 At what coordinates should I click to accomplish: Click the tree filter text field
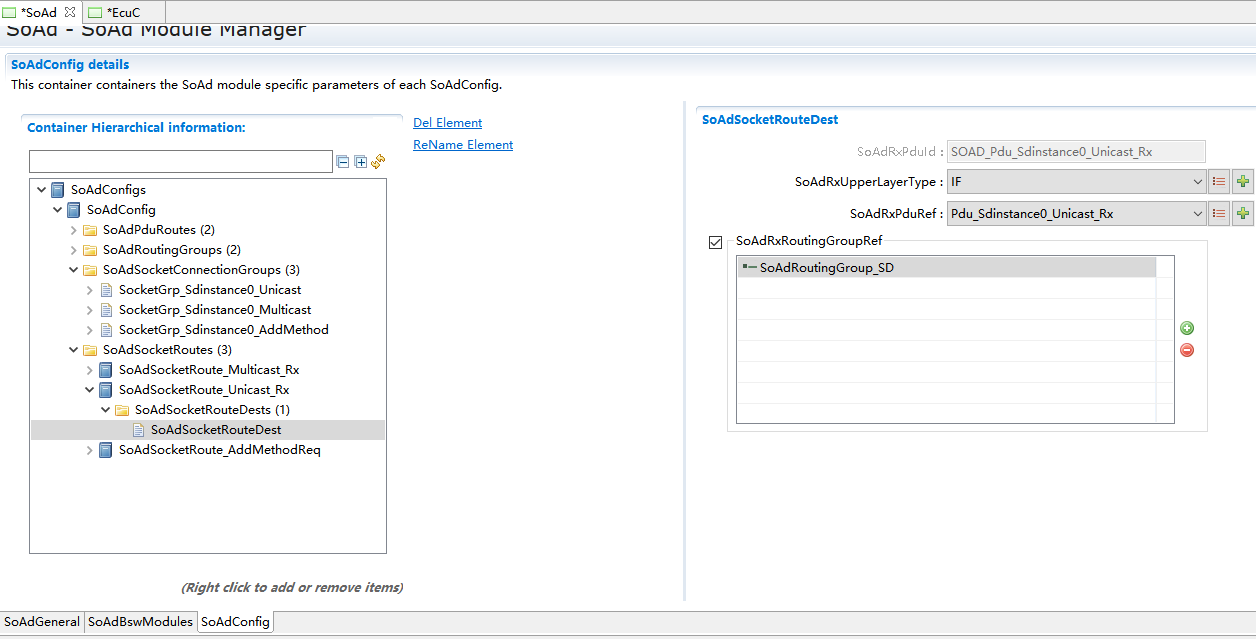[x=180, y=161]
